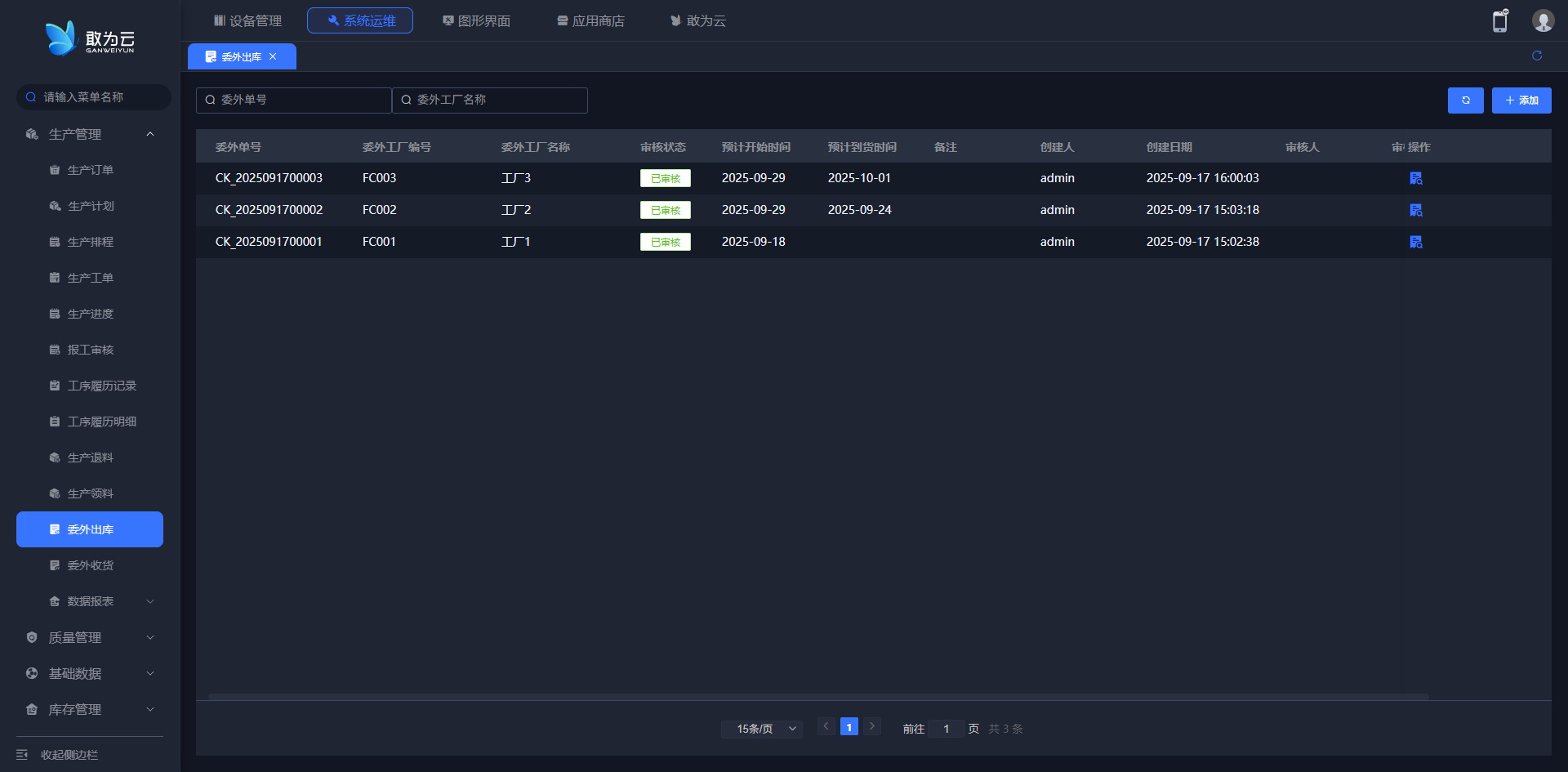1568x772 pixels.
Task: Close the 委外出库 tab
Action: 273,56
